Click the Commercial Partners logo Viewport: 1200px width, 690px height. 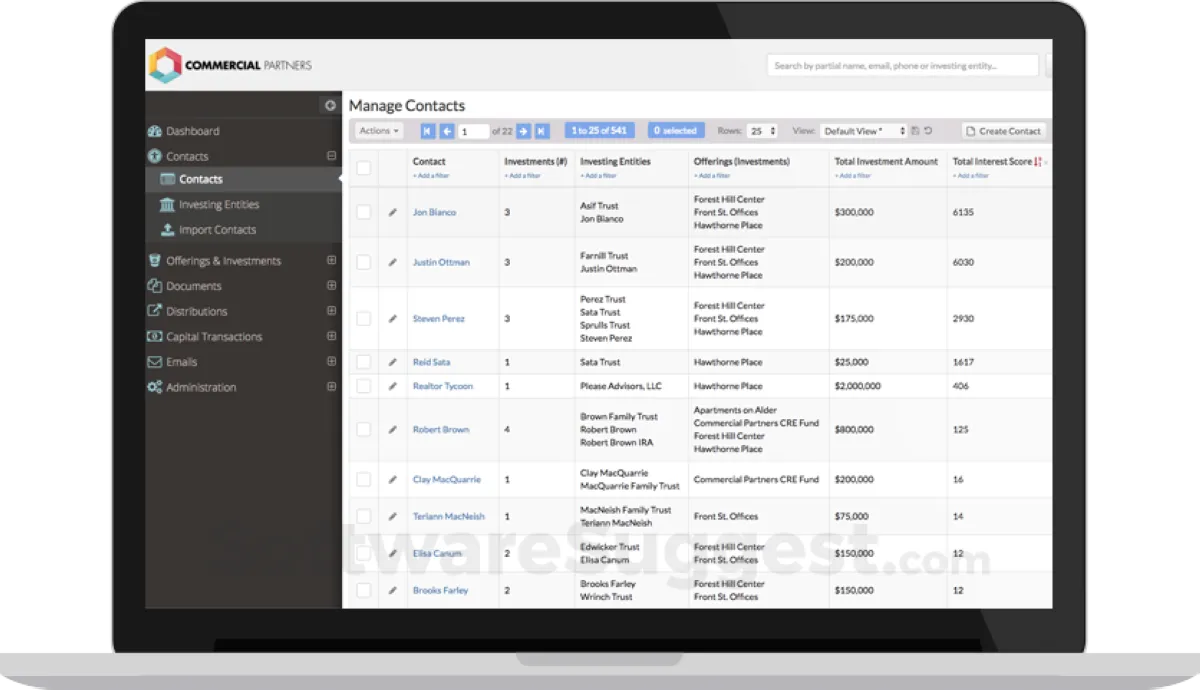point(230,65)
